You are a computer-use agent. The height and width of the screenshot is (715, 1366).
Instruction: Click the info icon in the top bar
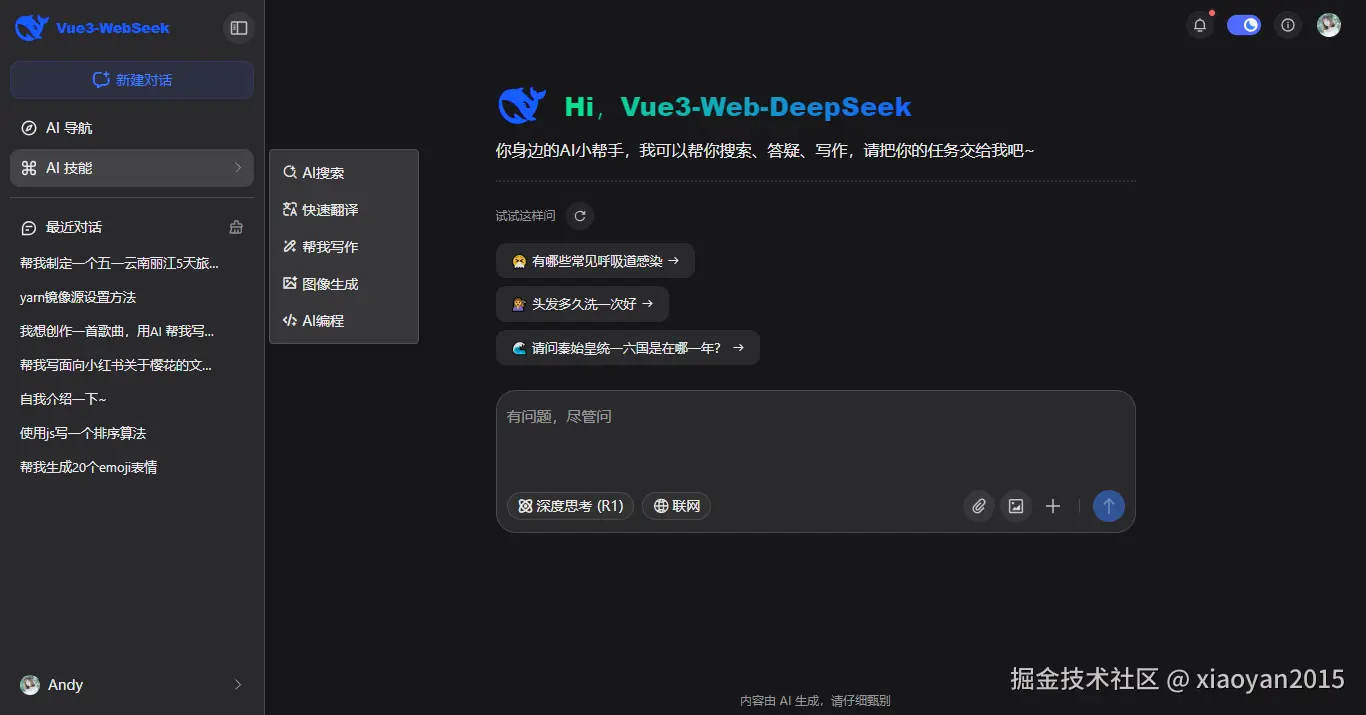(x=1288, y=25)
